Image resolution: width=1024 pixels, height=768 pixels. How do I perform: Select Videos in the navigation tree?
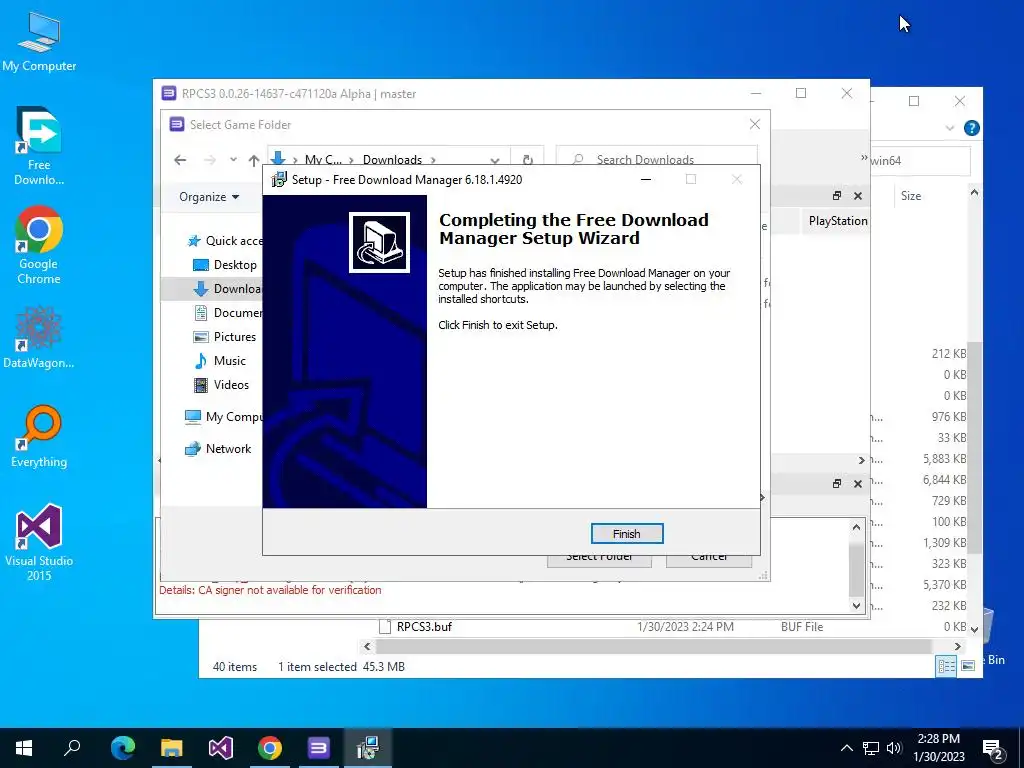point(222,385)
